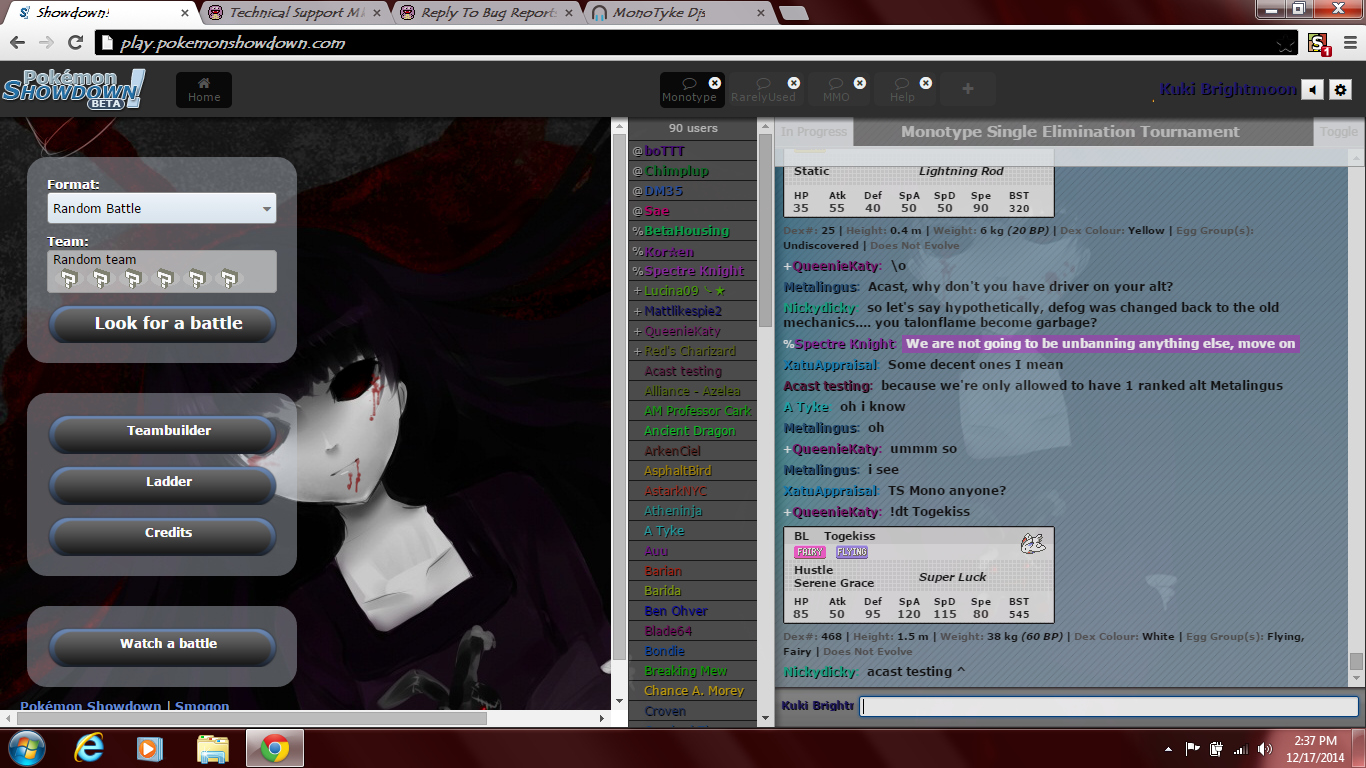Switch to the Monotype room tab
This screenshot has height=768, width=1366.
pyautogui.click(x=691, y=90)
